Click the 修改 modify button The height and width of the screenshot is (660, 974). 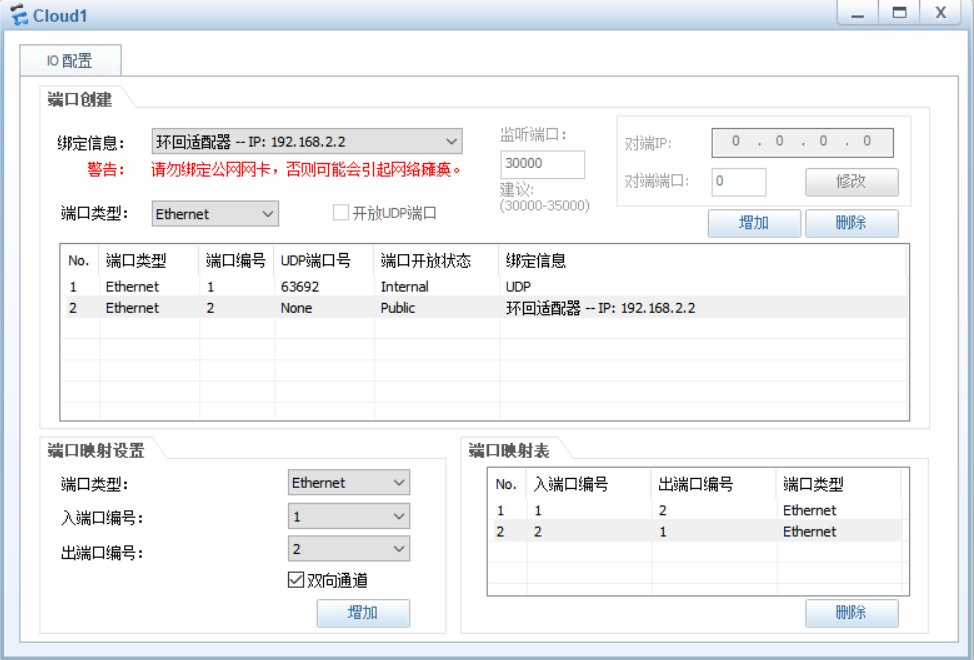[849, 182]
